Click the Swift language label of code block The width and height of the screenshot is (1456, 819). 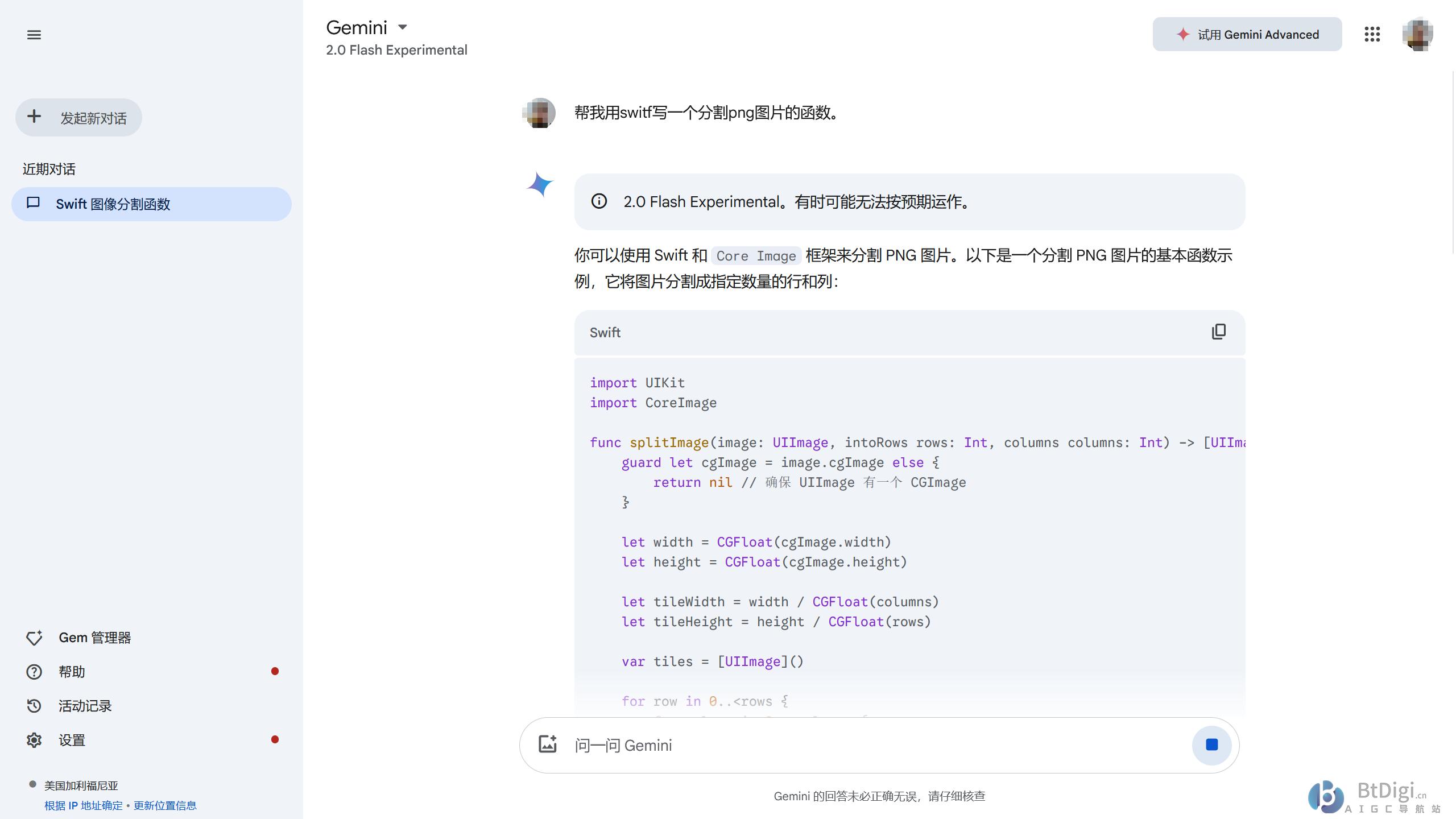(x=605, y=332)
